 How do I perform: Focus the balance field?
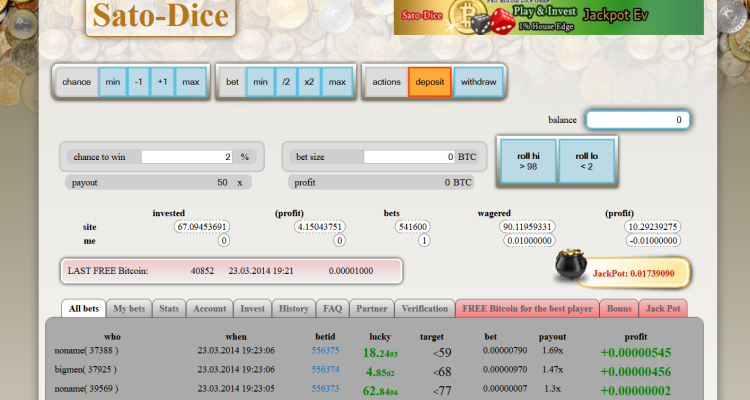pos(638,120)
